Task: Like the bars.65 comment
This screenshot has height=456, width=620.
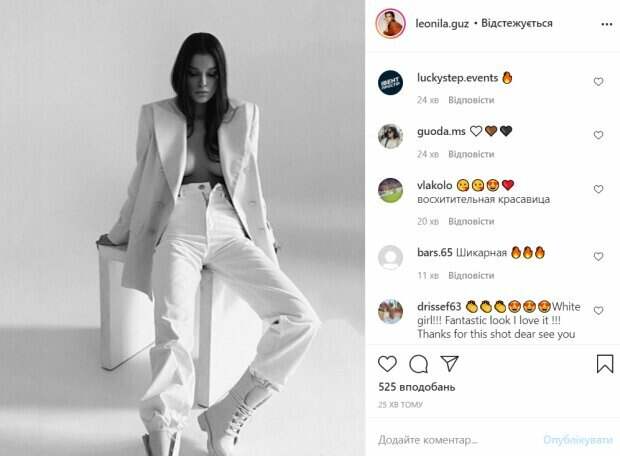Action: (x=598, y=256)
